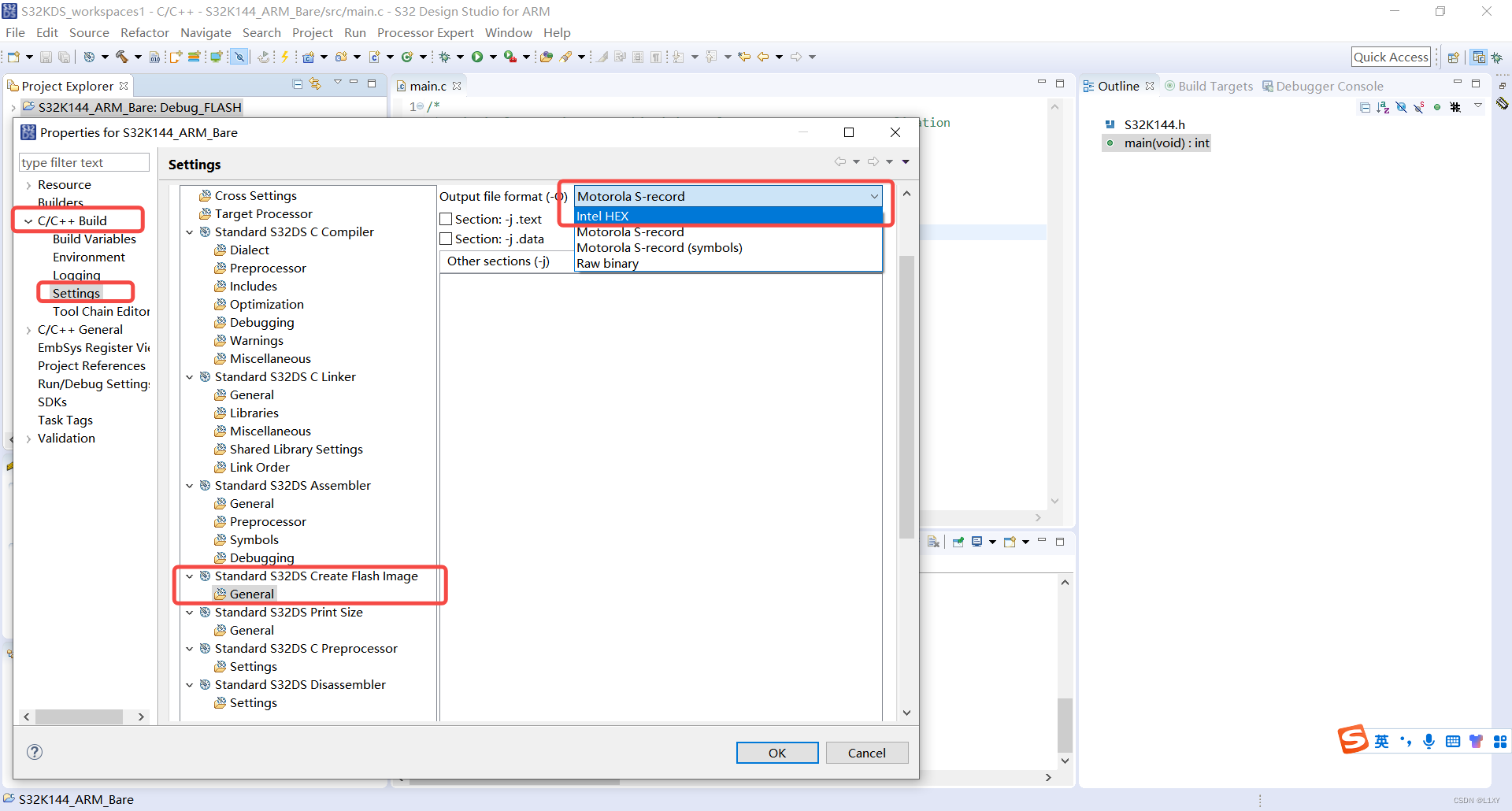Click the type filter text field
The image size is (1512, 811).
(x=83, y=162)
